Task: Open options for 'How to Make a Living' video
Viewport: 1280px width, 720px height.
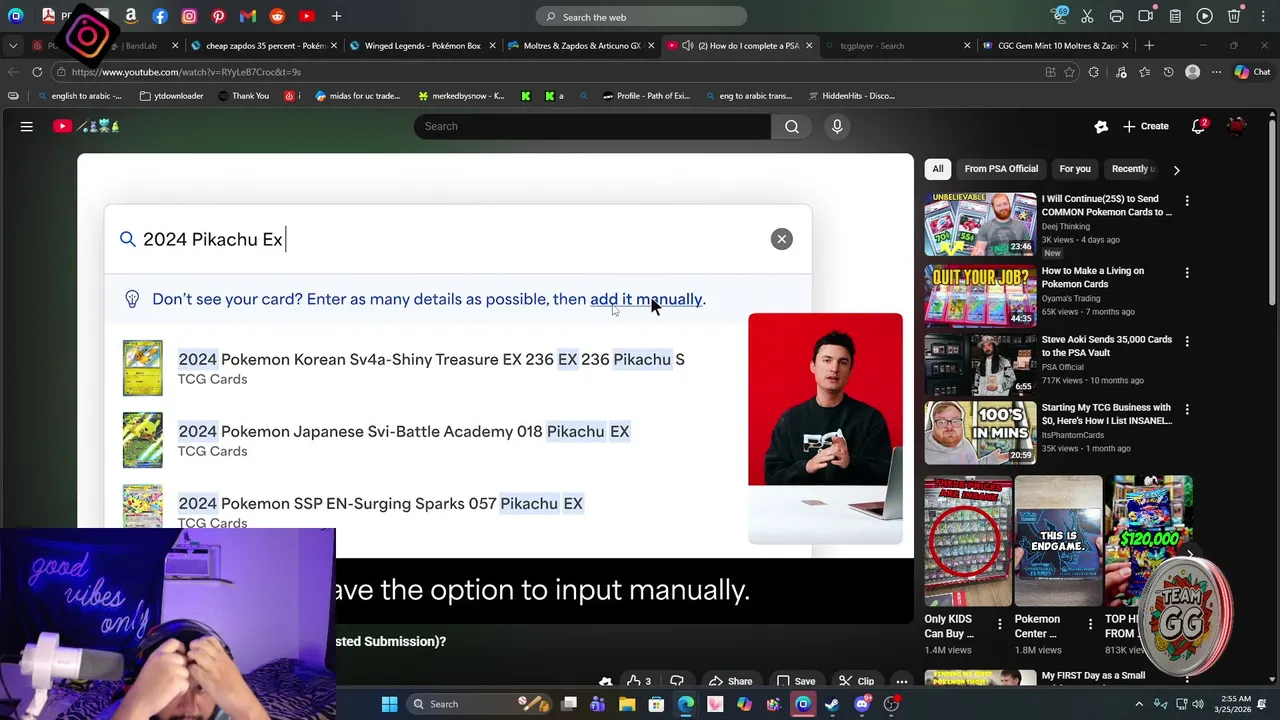Action: point(1187,273)
